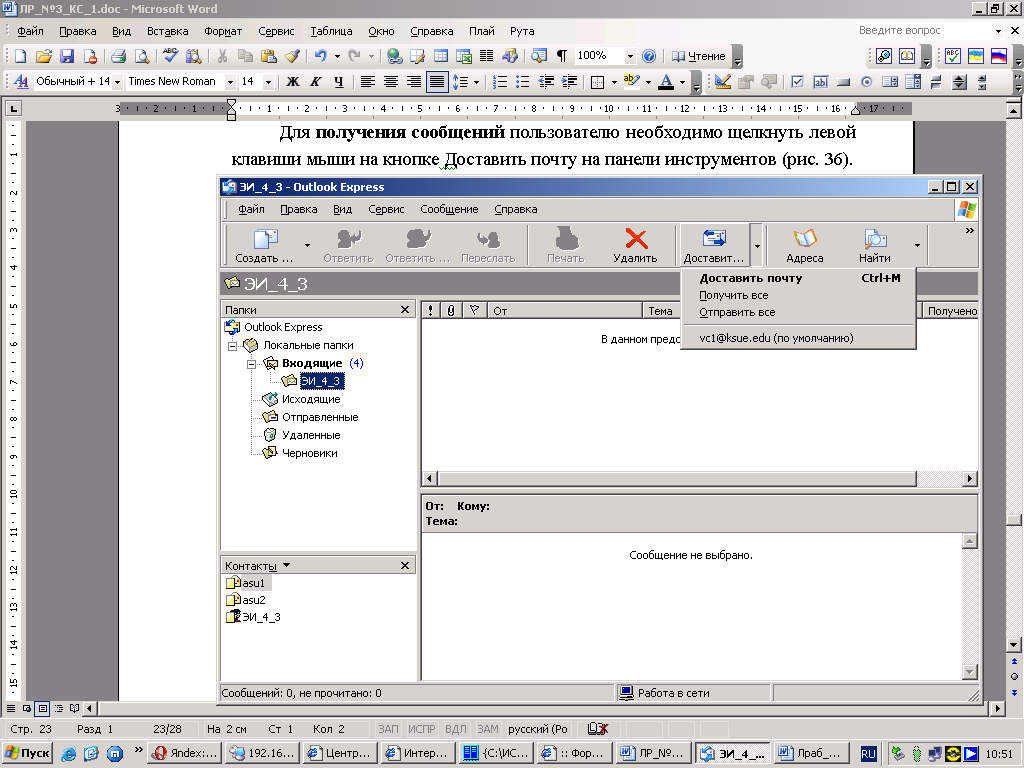Open Word Help with the blue question icon
The image size is (1024, 768).
coord(648,56)
